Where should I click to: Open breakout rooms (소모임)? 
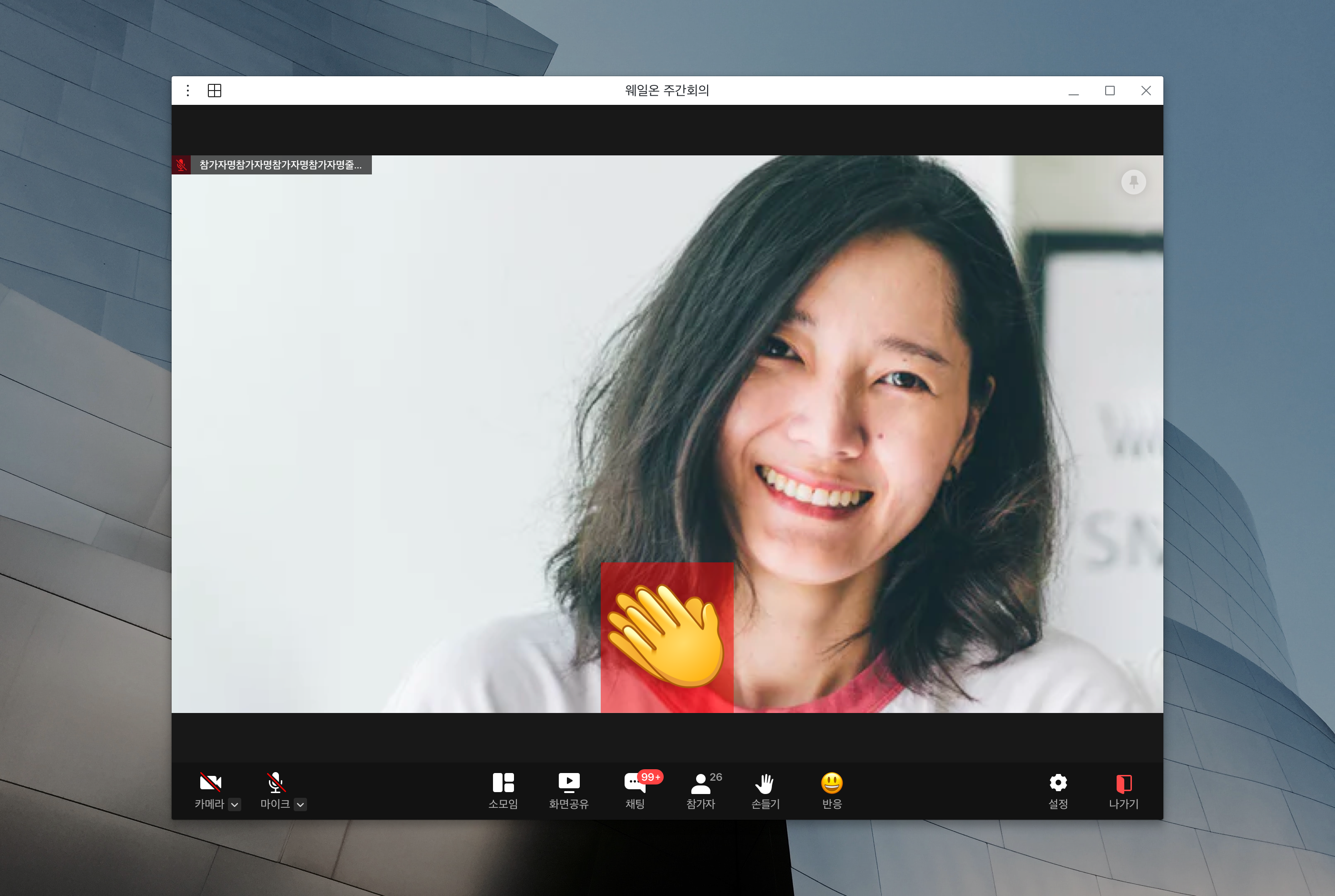point(503,791)
